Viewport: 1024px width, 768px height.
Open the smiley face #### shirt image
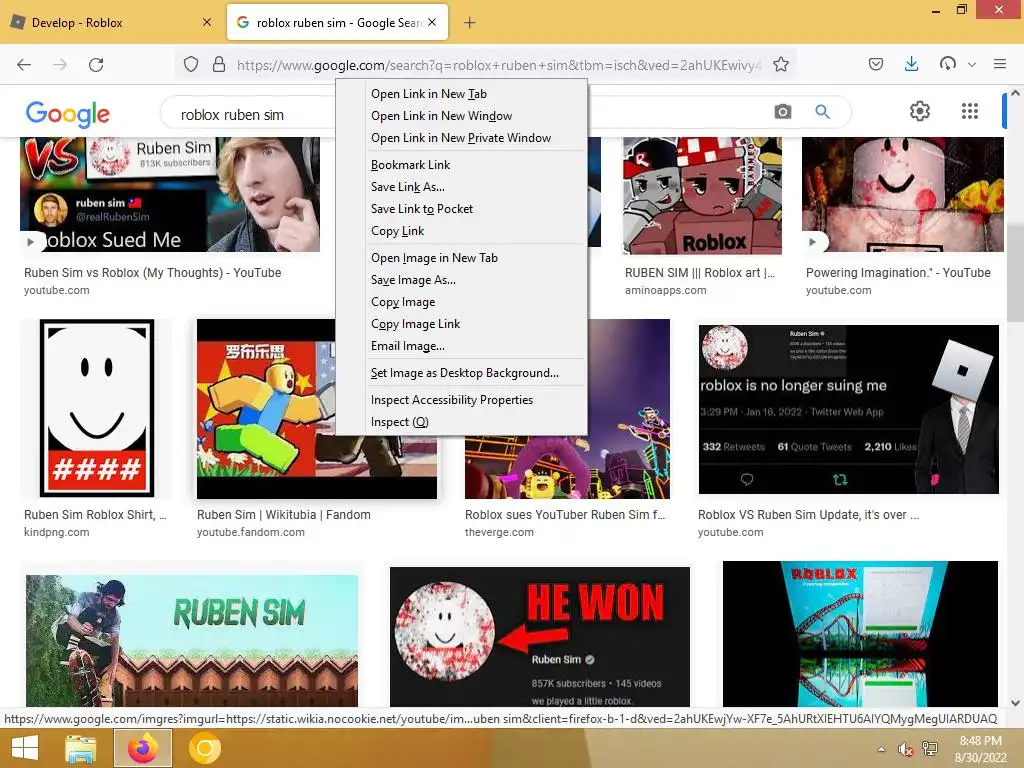tap(97, 408)
